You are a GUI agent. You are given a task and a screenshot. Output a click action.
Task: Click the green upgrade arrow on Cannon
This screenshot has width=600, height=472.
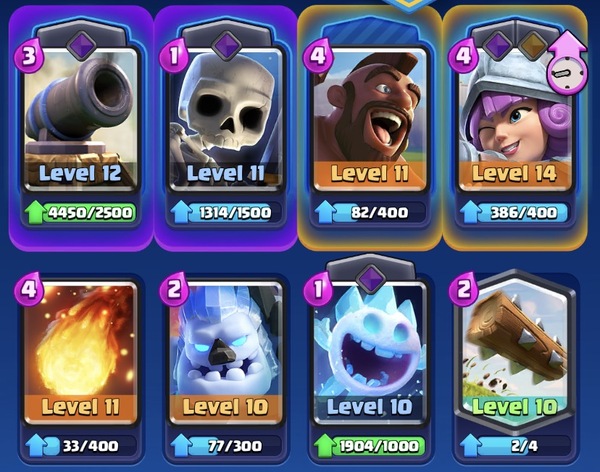tap(34, 213)
